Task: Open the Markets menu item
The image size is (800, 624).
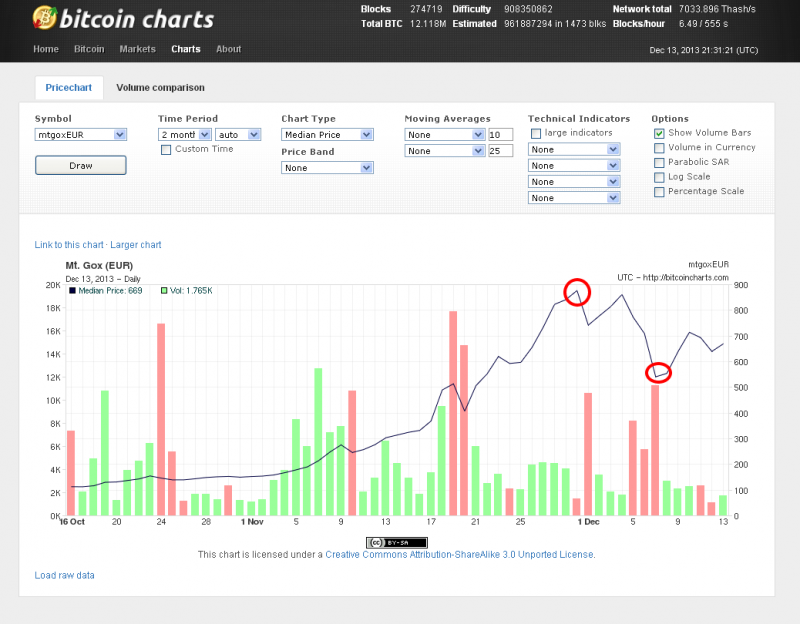Action: pos(138,49)
